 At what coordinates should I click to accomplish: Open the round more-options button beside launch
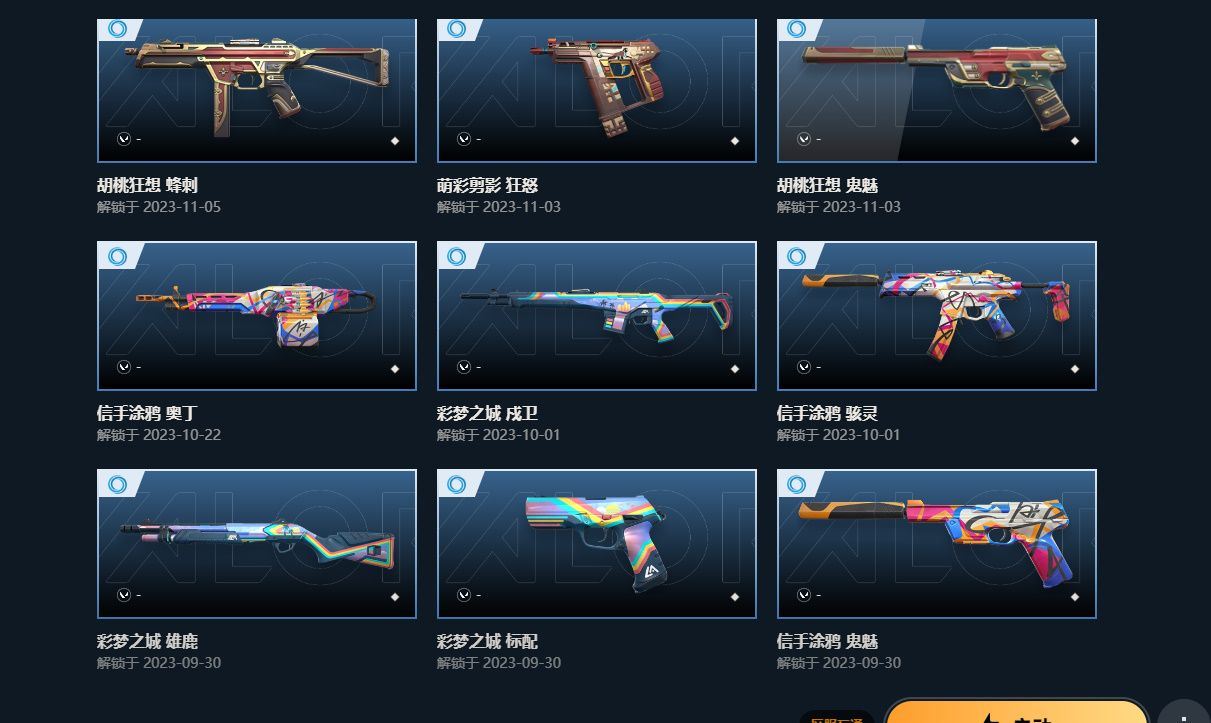point(1185,712)
